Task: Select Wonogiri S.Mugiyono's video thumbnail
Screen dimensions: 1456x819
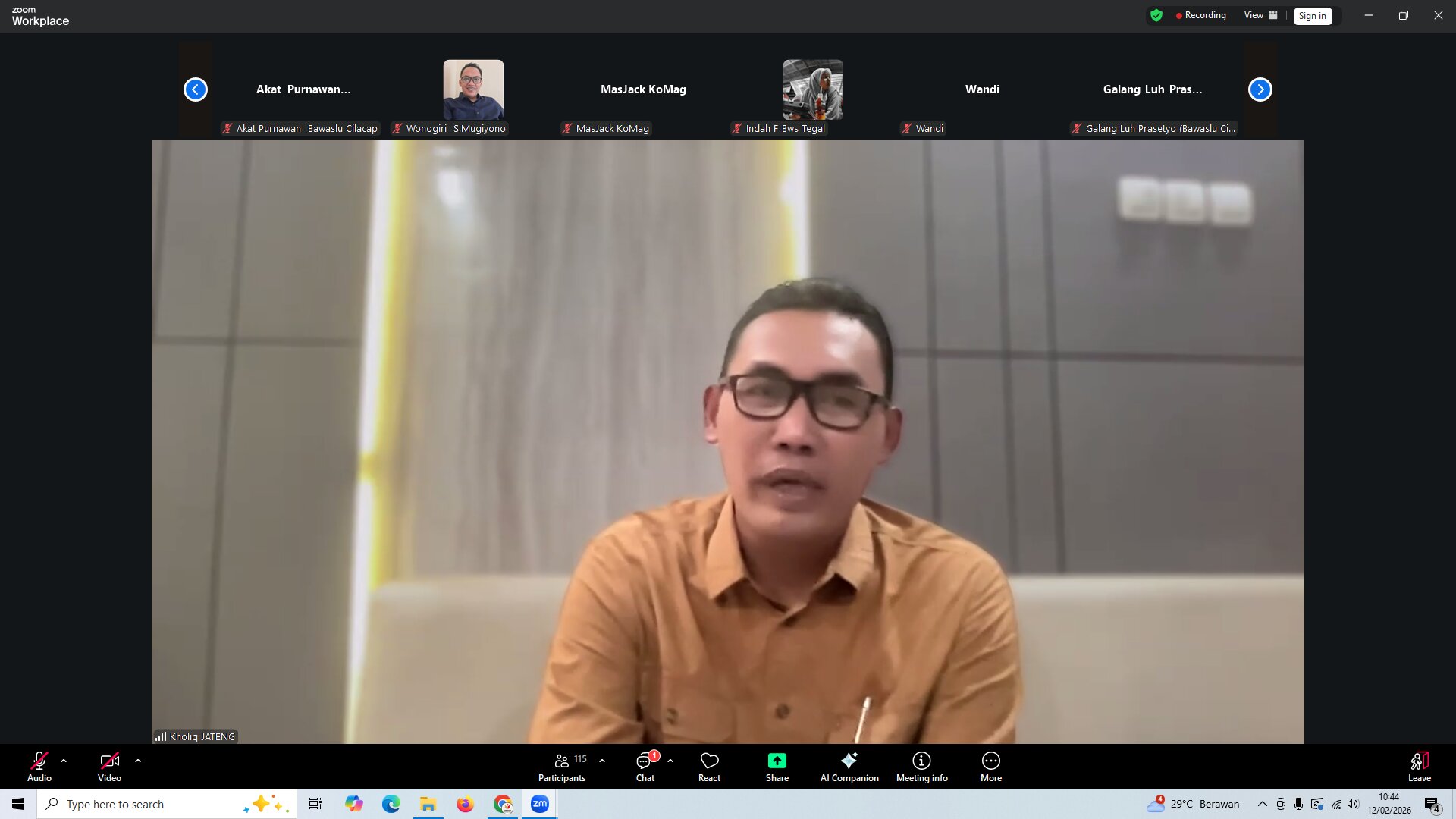Action: coord(473,89)
